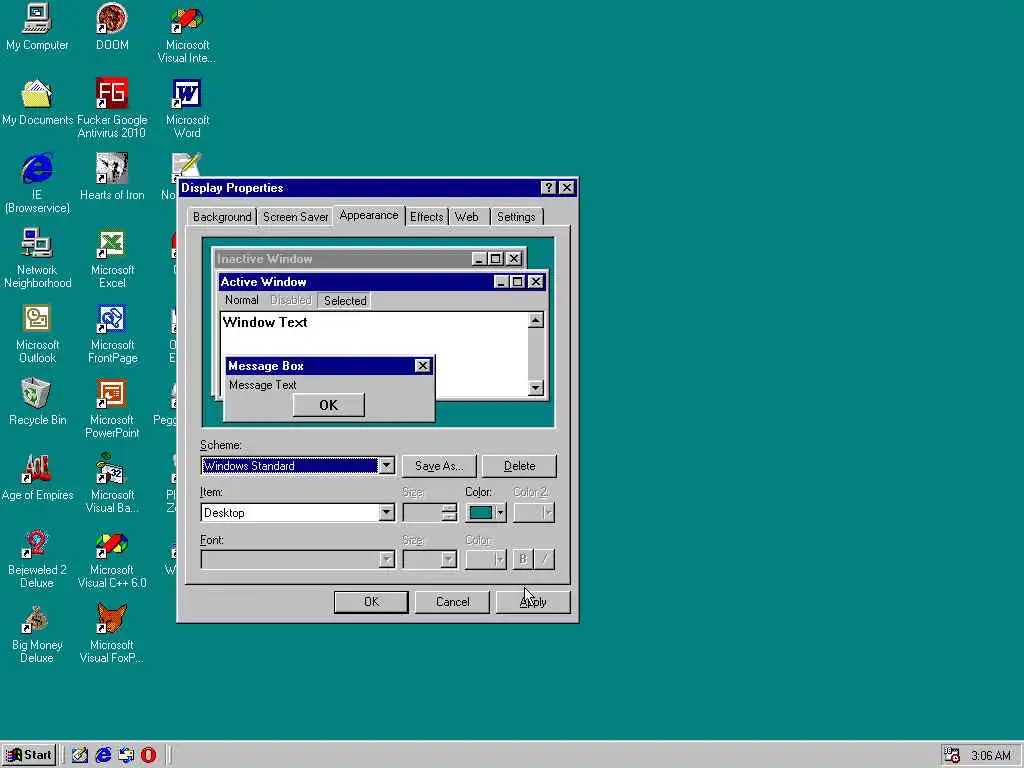Viewport: 1024px width, 768px height.
Task: Cancel the Display Properties dialog
Action: (x=453, y=602)
